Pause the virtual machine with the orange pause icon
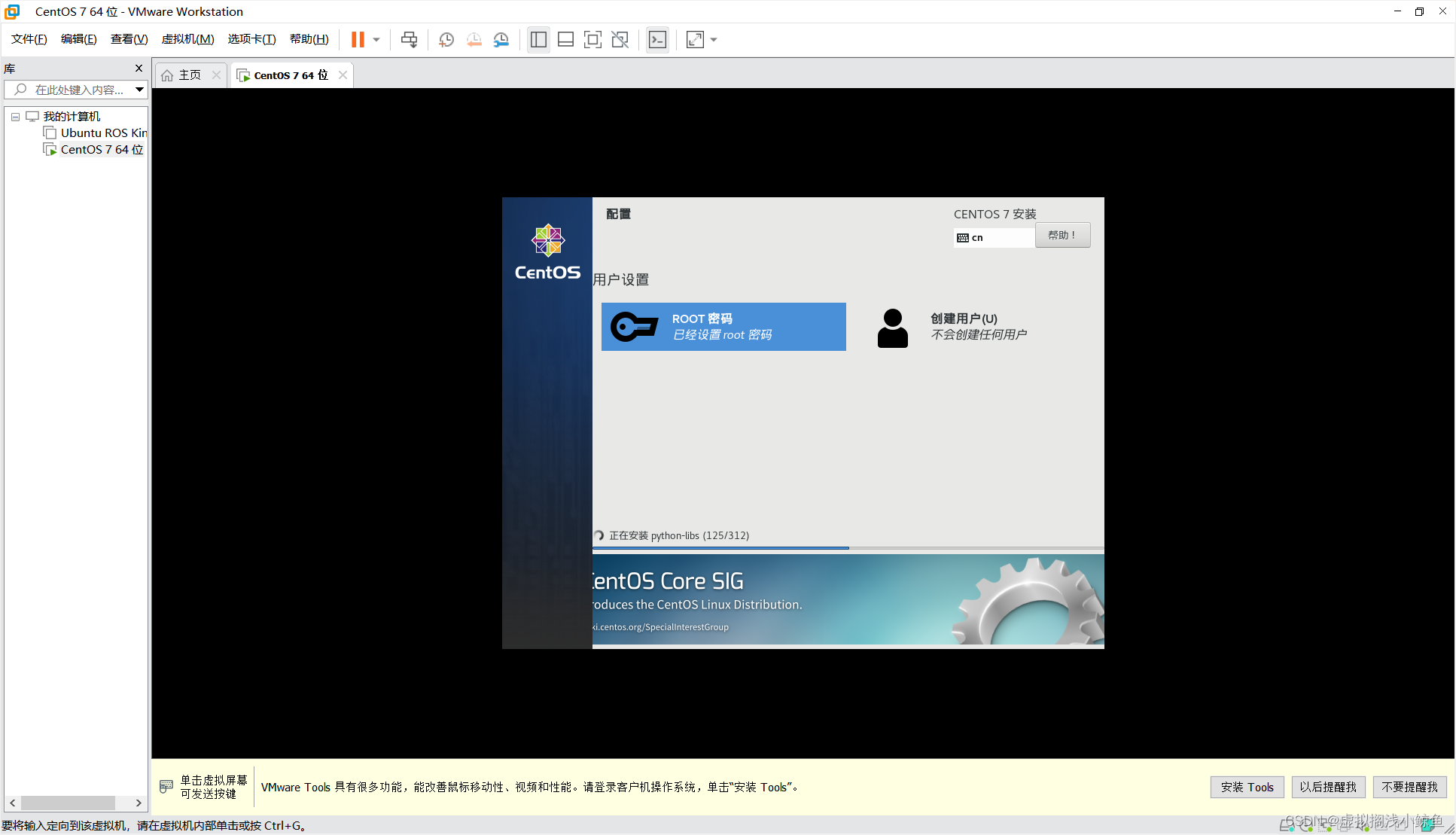Screen dimensions: 1456x835 (358, 40)
